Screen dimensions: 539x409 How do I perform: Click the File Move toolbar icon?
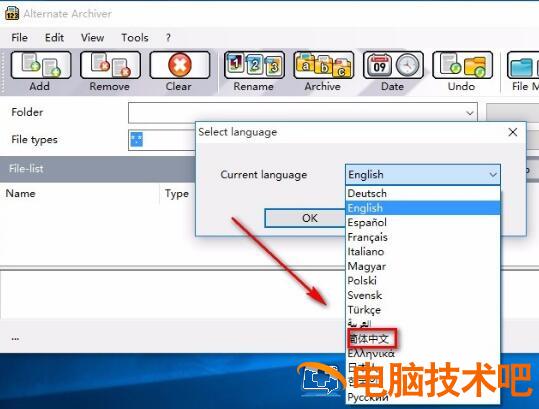(523, 65)
